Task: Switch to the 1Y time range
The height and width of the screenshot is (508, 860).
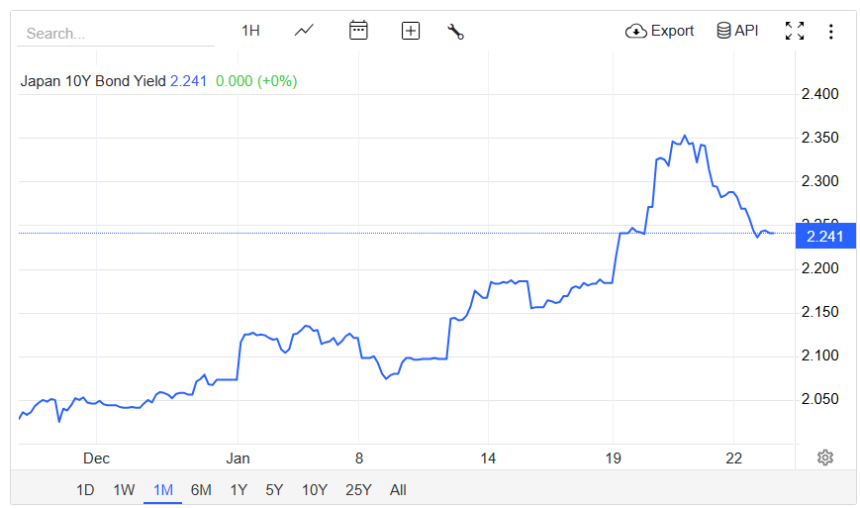Action: coord(239,490)
